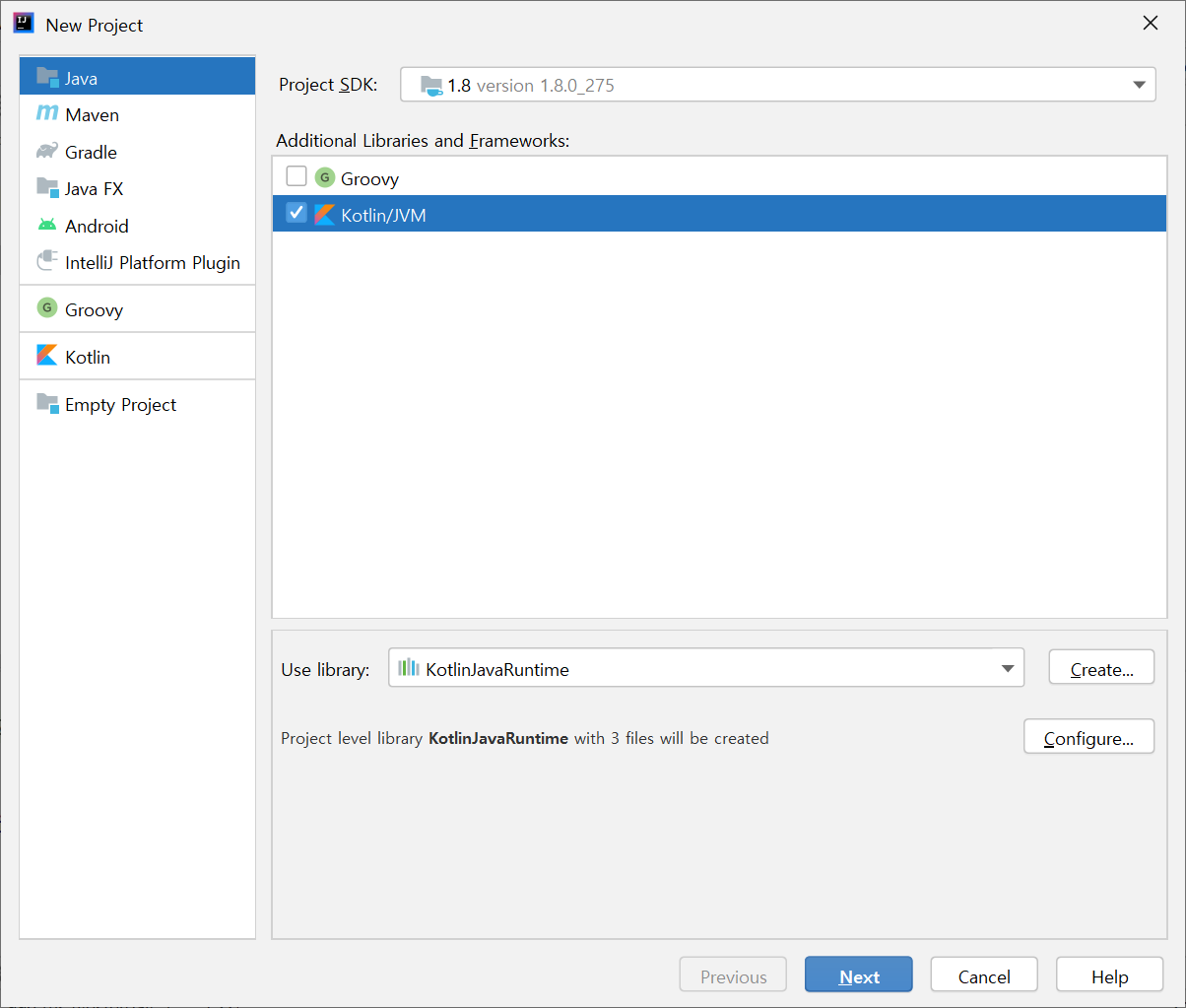1186x1008 pixels.
Task: Click the 'Kotlin/JVM' row label
Action: click(x=383, y=215)
